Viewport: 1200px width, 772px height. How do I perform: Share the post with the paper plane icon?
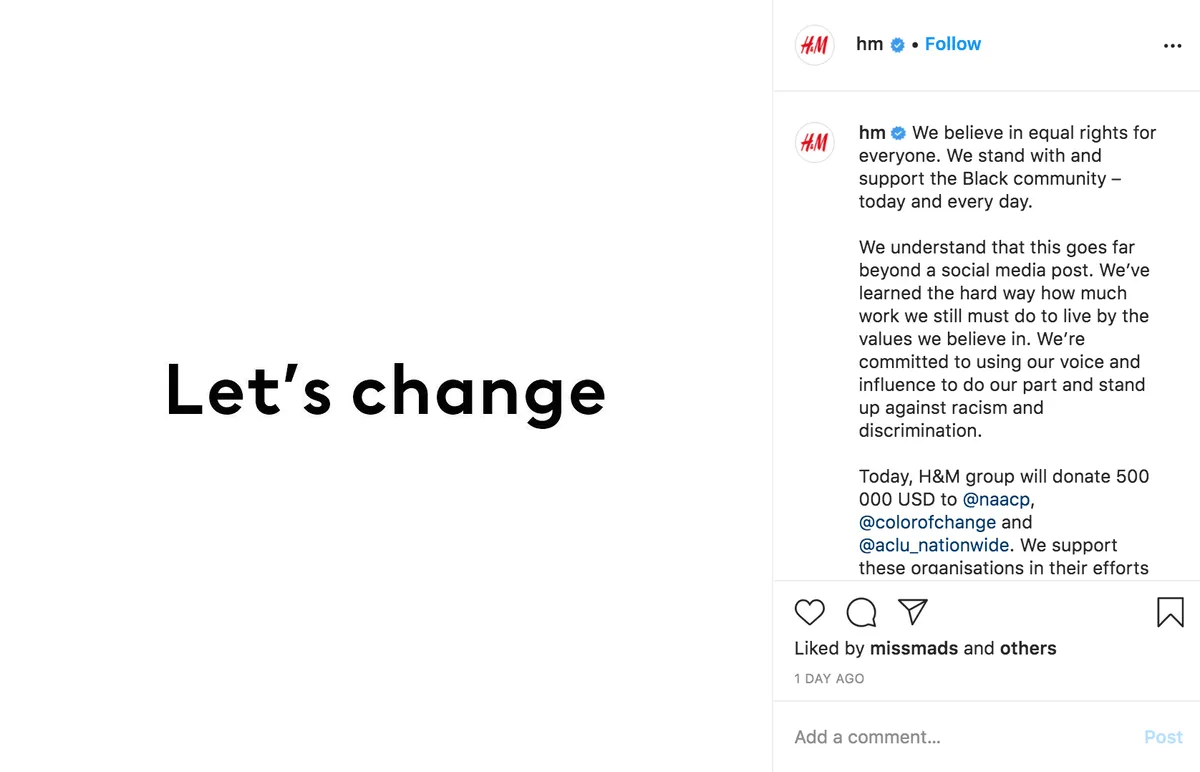click(912, 611)
